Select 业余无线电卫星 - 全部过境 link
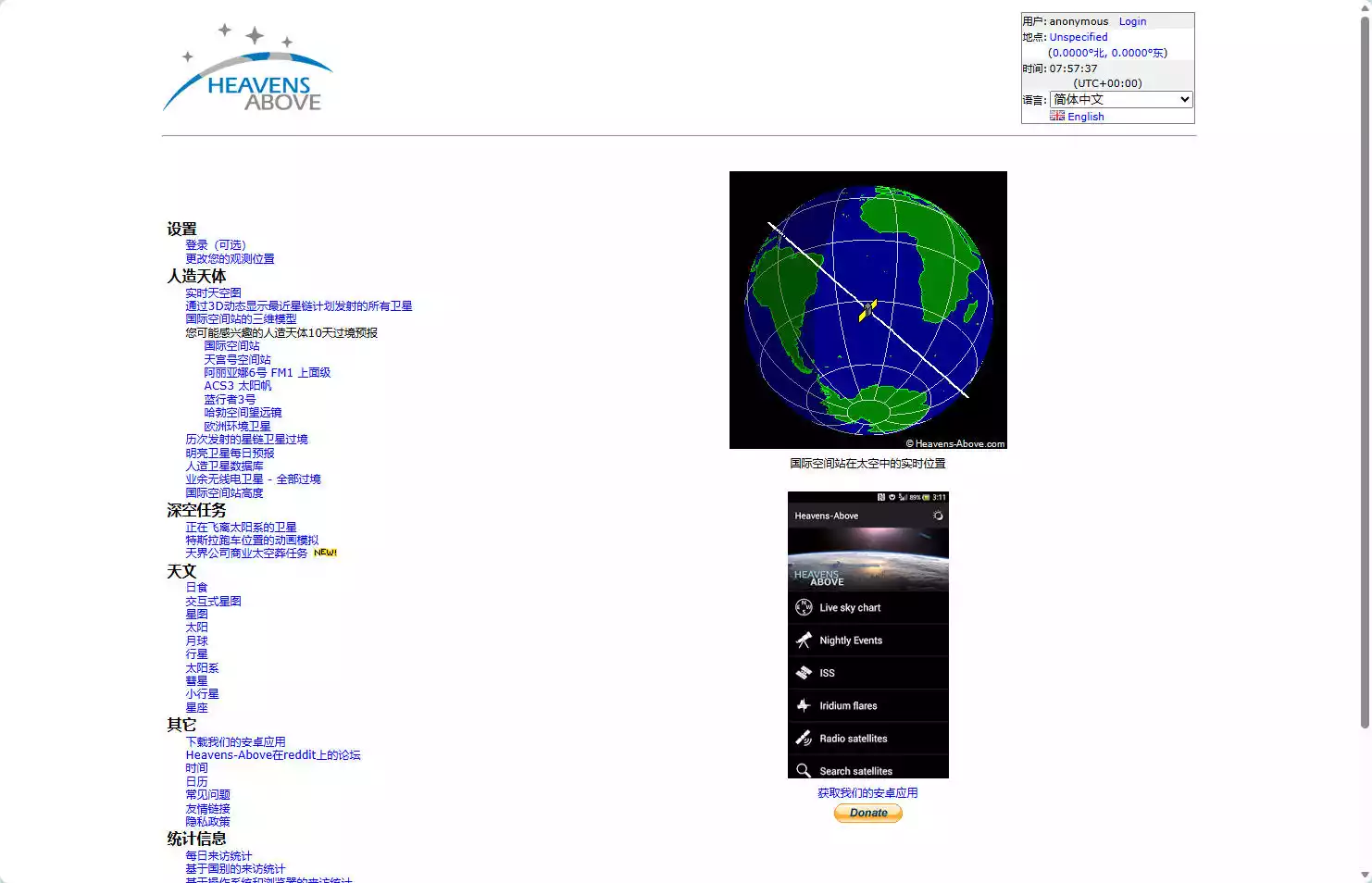The width and height of the screenshot is (1372, 883). click(x=253, y=479)
